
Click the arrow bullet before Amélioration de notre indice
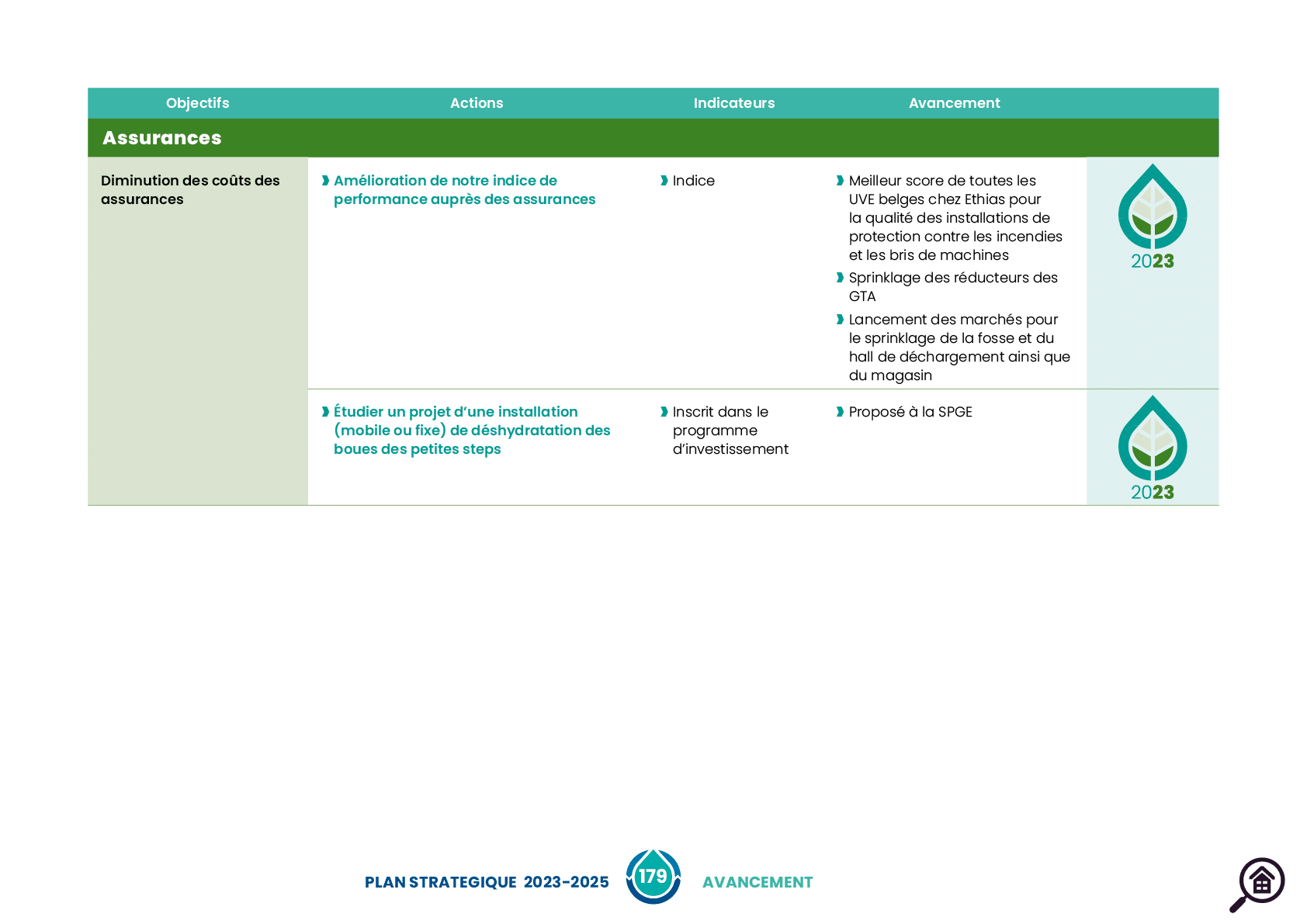(326, 181)
